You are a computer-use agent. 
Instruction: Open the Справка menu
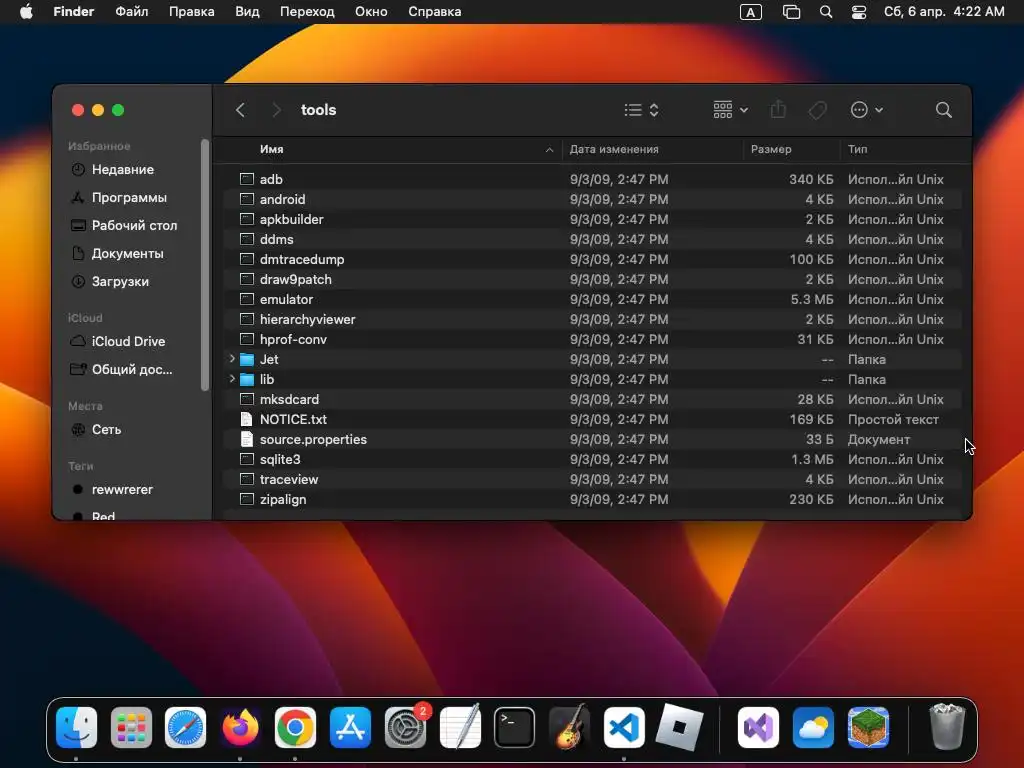pyautogui.click(x=434, y=12)
